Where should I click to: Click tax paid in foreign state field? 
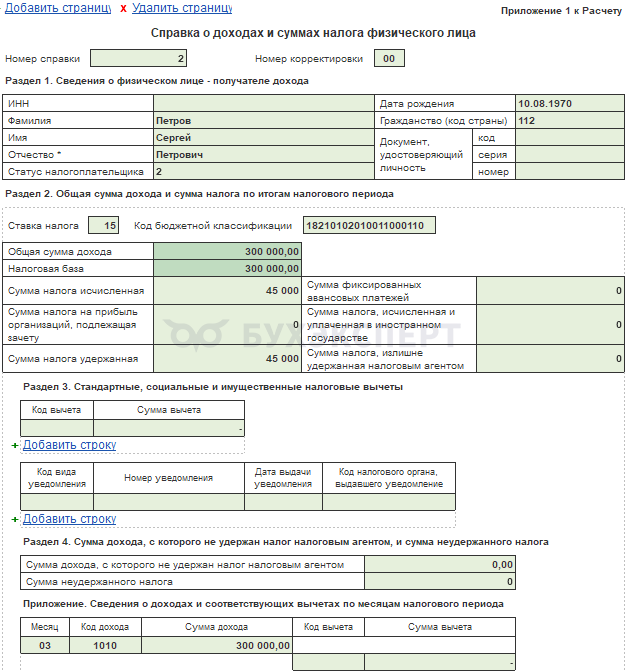click(550, 324)
